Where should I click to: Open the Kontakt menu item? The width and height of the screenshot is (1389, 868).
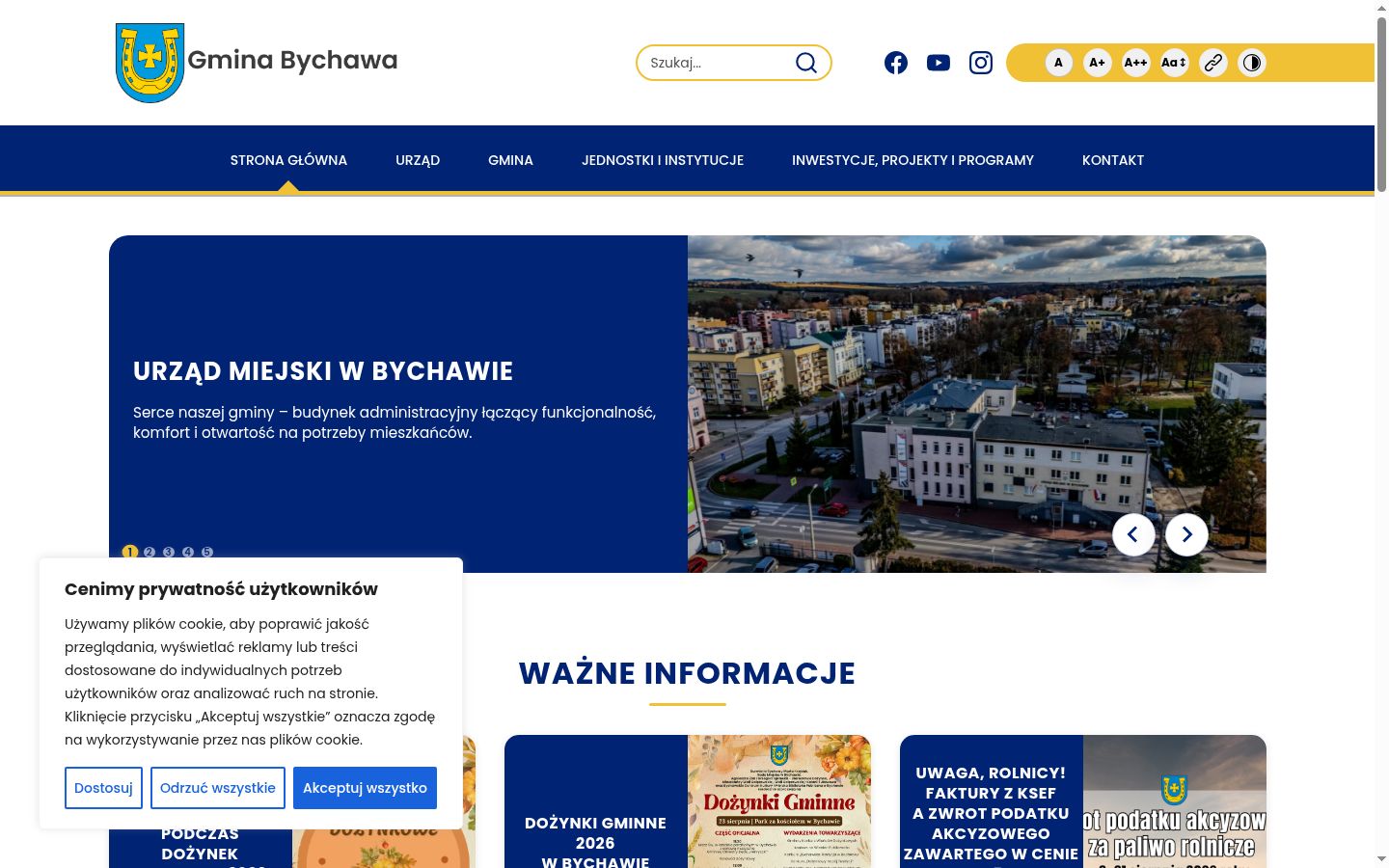[x=1113, y=160]
